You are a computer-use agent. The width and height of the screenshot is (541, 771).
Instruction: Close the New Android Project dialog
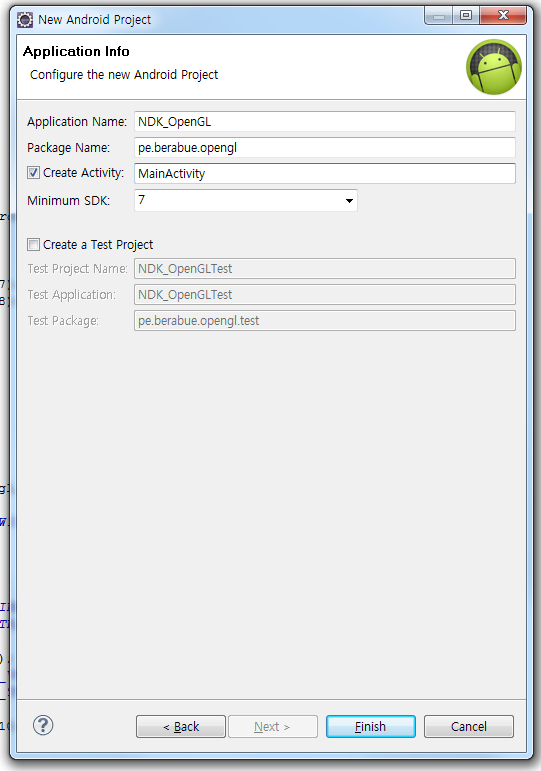[x=503, y=16]
